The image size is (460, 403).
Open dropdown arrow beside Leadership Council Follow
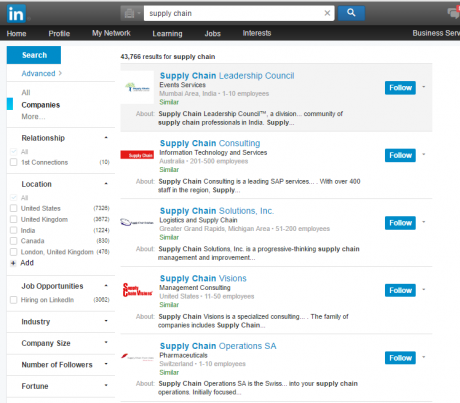[x=424, y=87]
